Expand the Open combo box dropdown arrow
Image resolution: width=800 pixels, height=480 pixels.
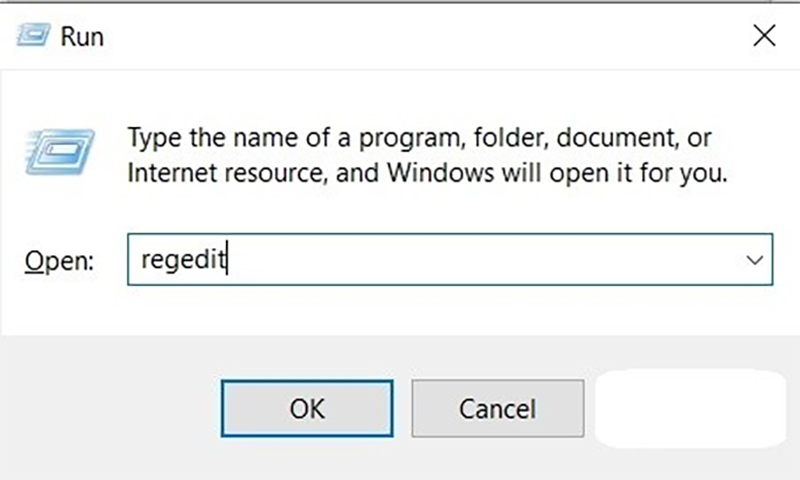754,260
